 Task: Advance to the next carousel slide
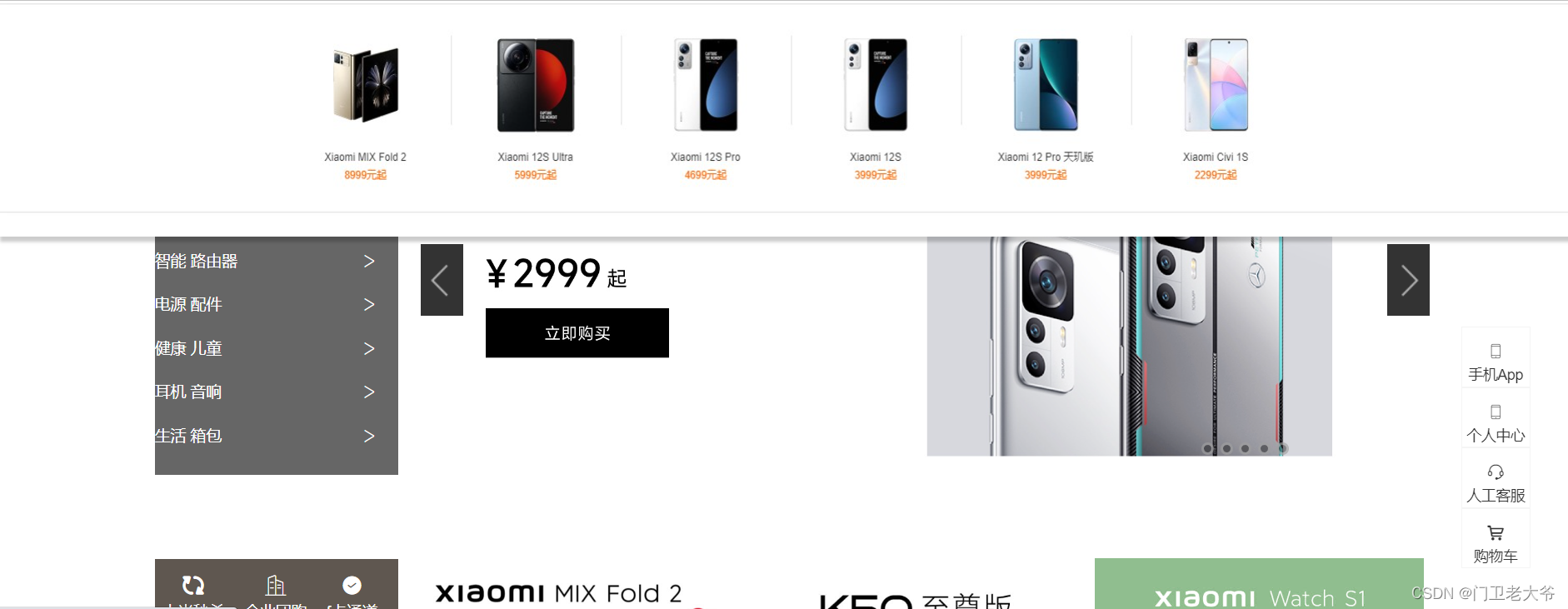1408,280
